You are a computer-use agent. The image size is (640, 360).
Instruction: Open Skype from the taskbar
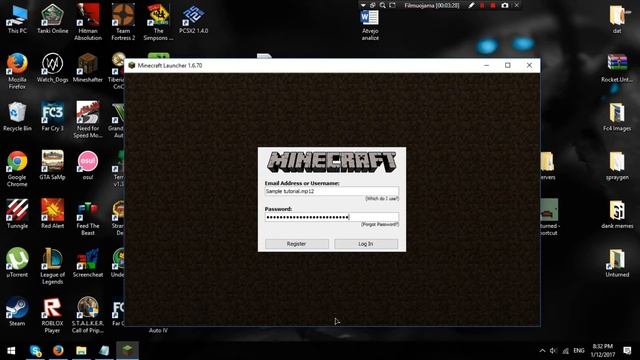point(36,351)
